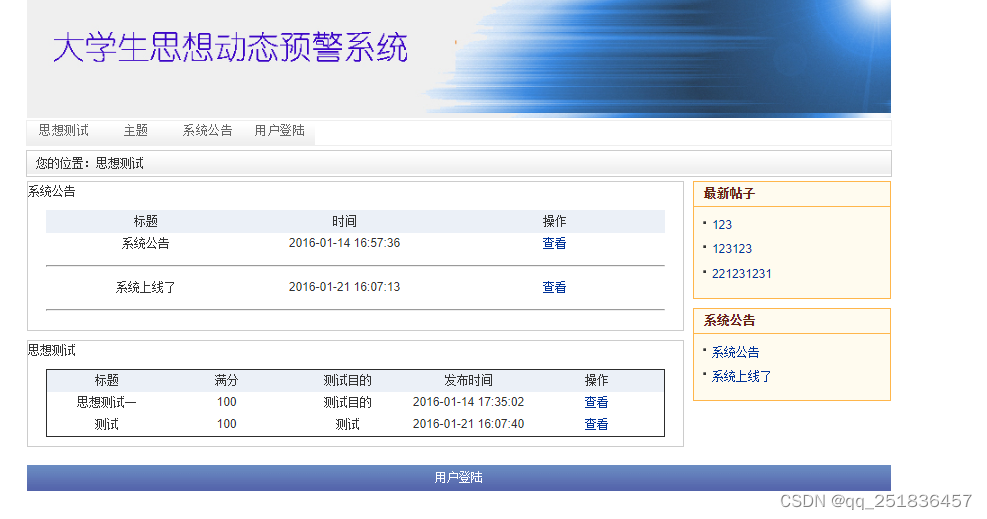987x519 pixels.
Task: Open the latest post titled 123
Action: [x=722, y=225]
